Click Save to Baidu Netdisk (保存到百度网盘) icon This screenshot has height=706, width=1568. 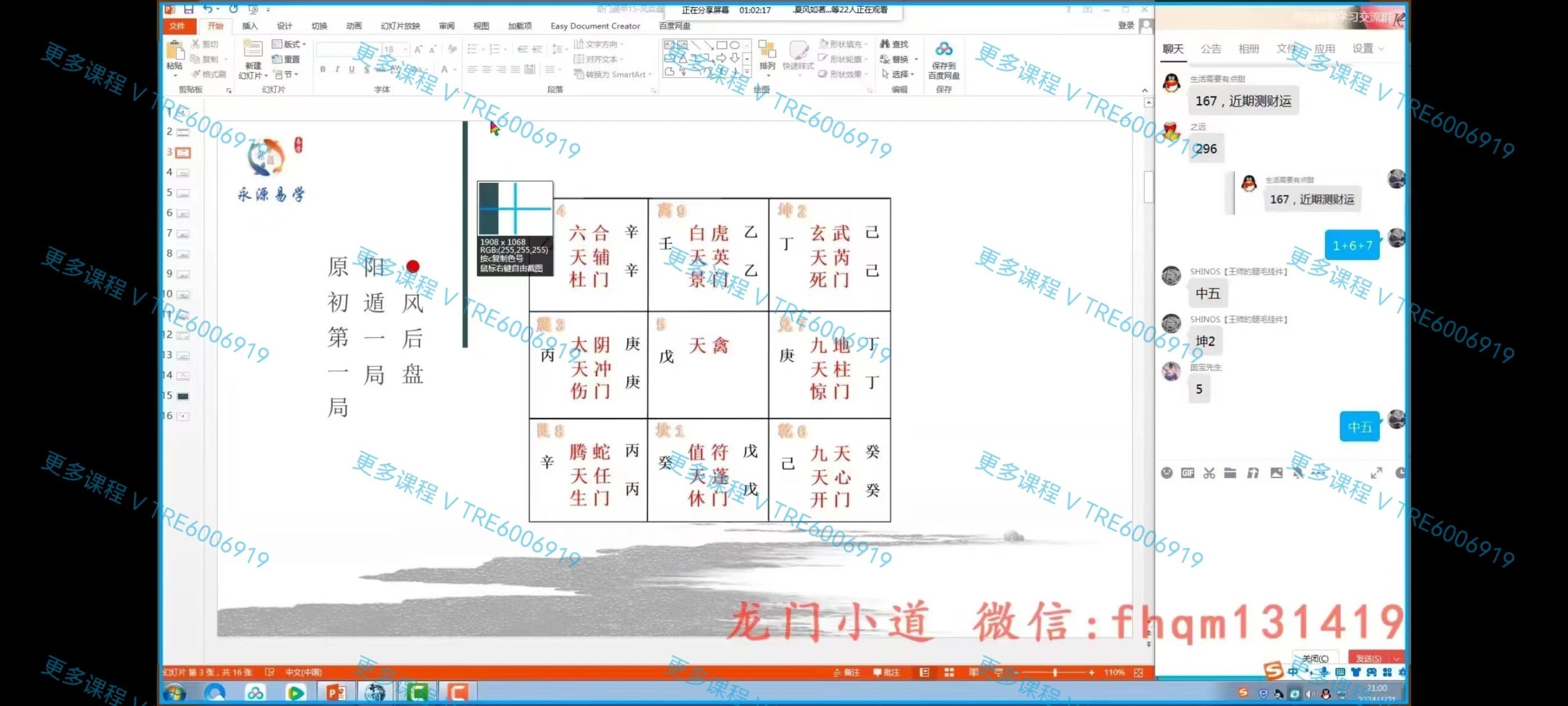click(x=944, y=49)
